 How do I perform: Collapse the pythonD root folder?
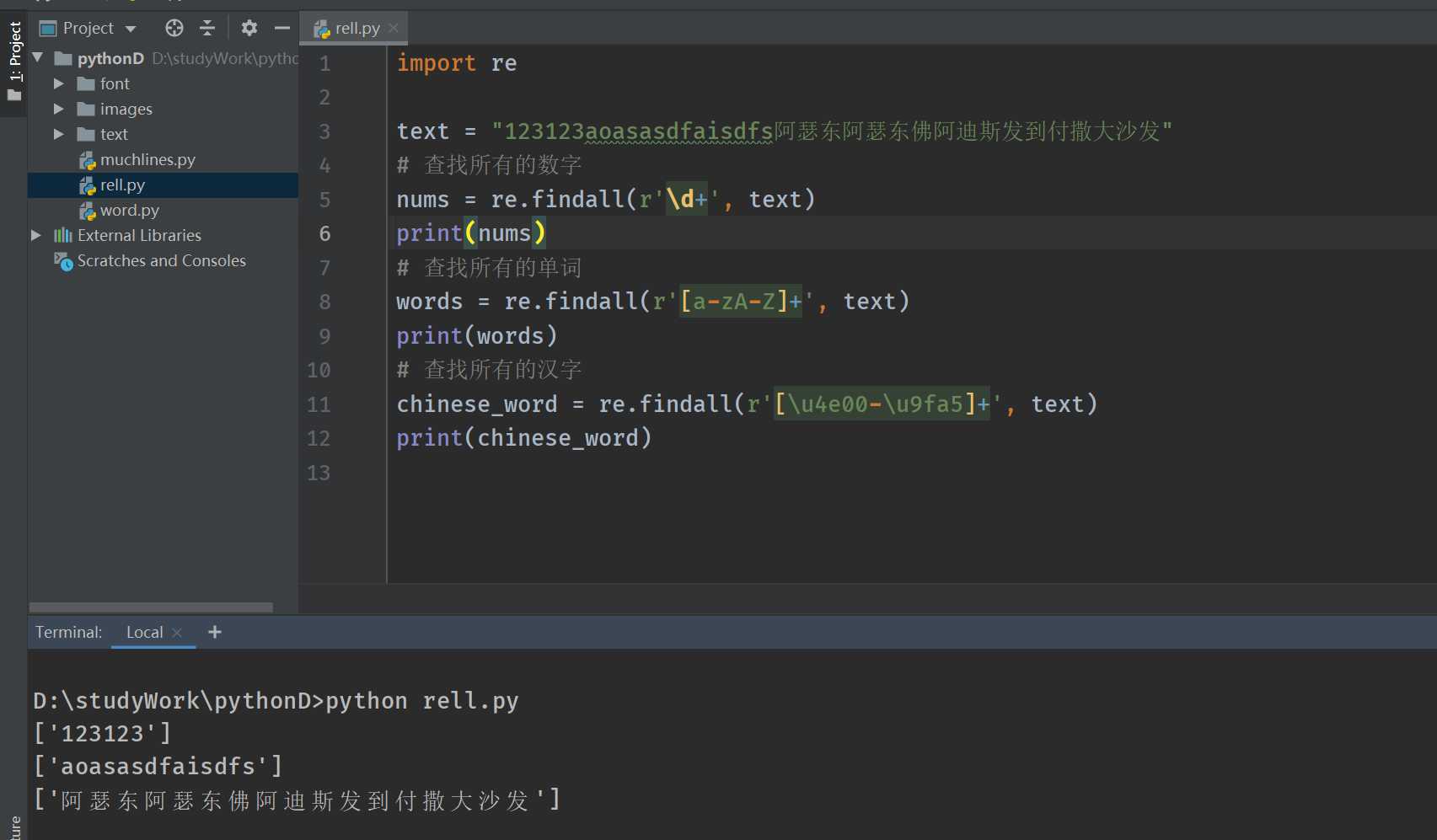click(38, 58)
